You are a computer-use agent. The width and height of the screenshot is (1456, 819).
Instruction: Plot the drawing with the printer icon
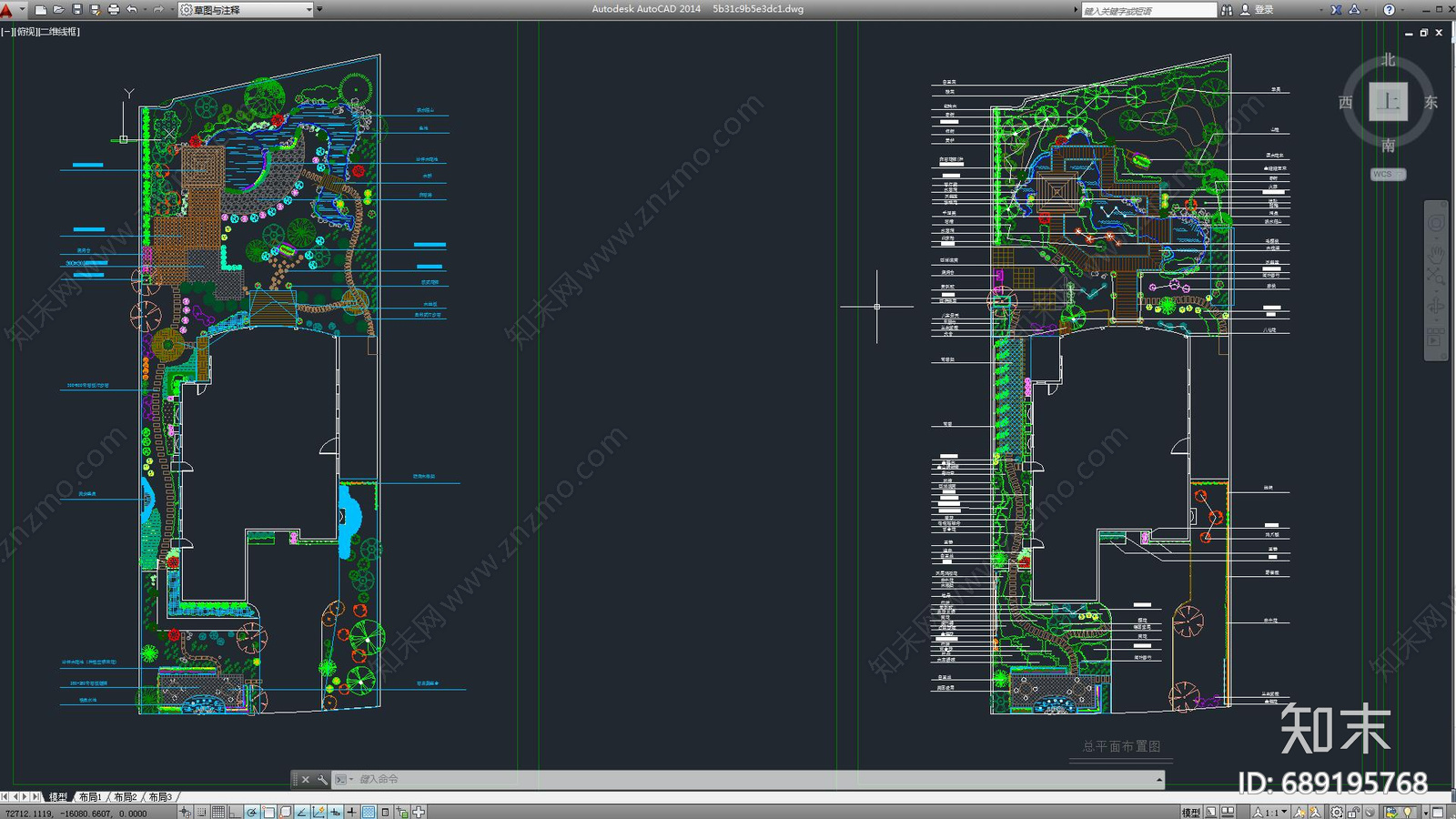[114, 9]
